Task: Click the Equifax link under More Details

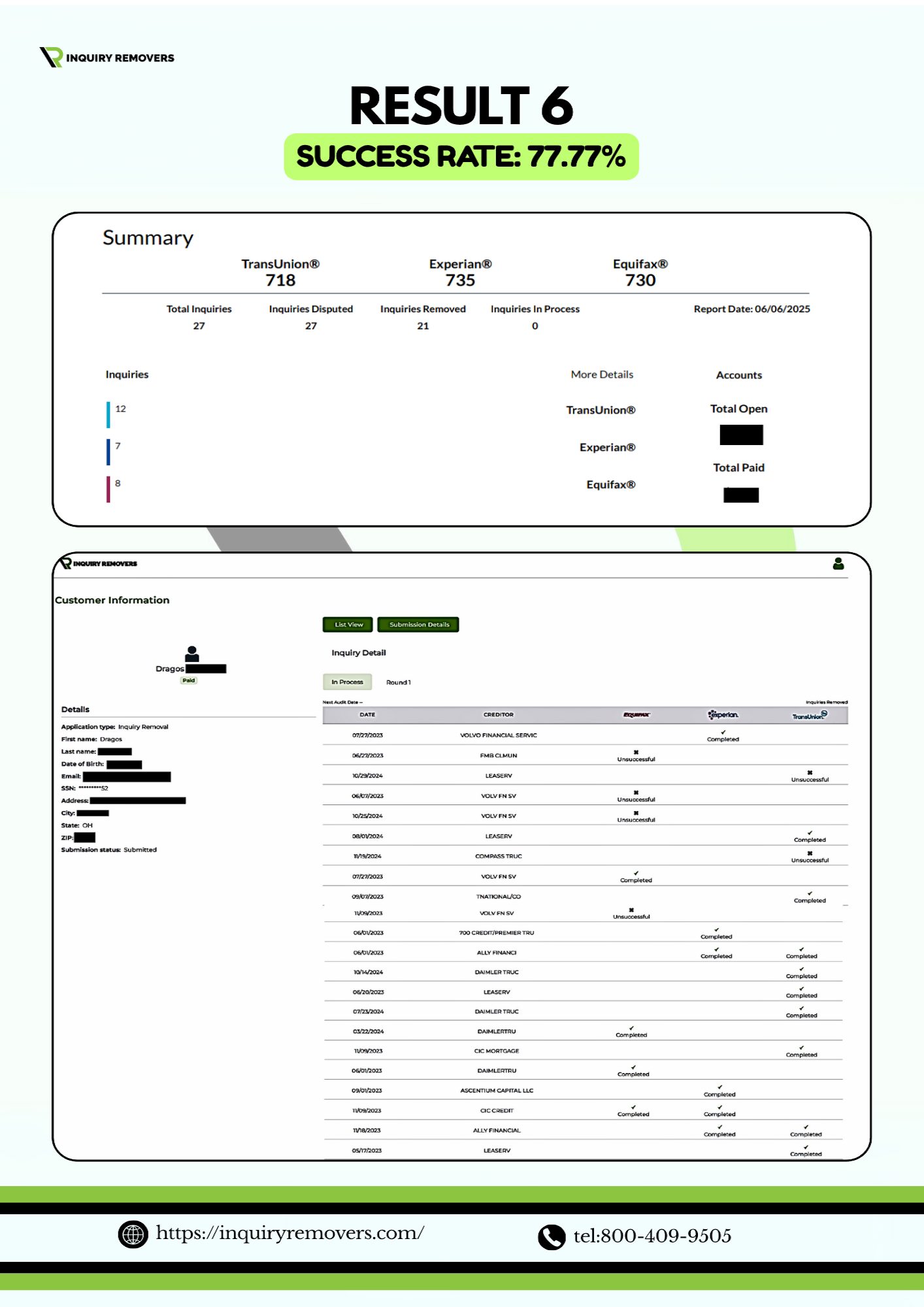Action: tap(610, 484)
